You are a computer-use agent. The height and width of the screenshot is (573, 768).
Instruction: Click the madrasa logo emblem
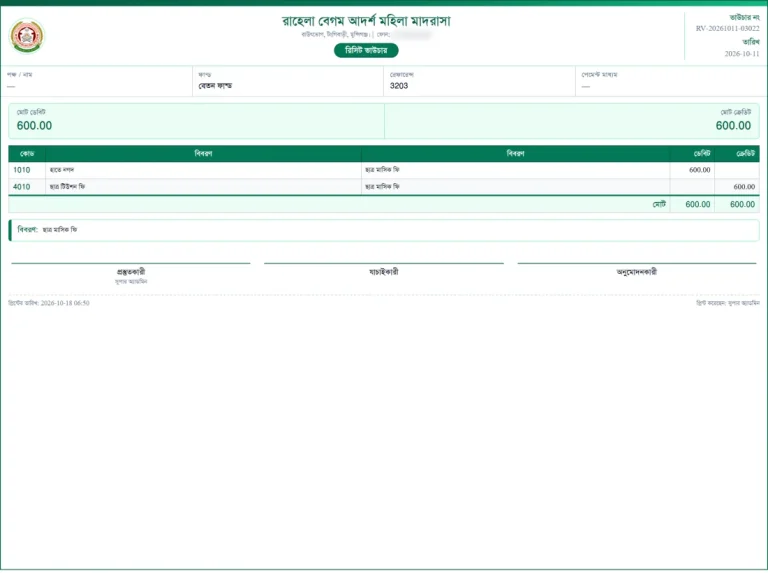(27, 36)
